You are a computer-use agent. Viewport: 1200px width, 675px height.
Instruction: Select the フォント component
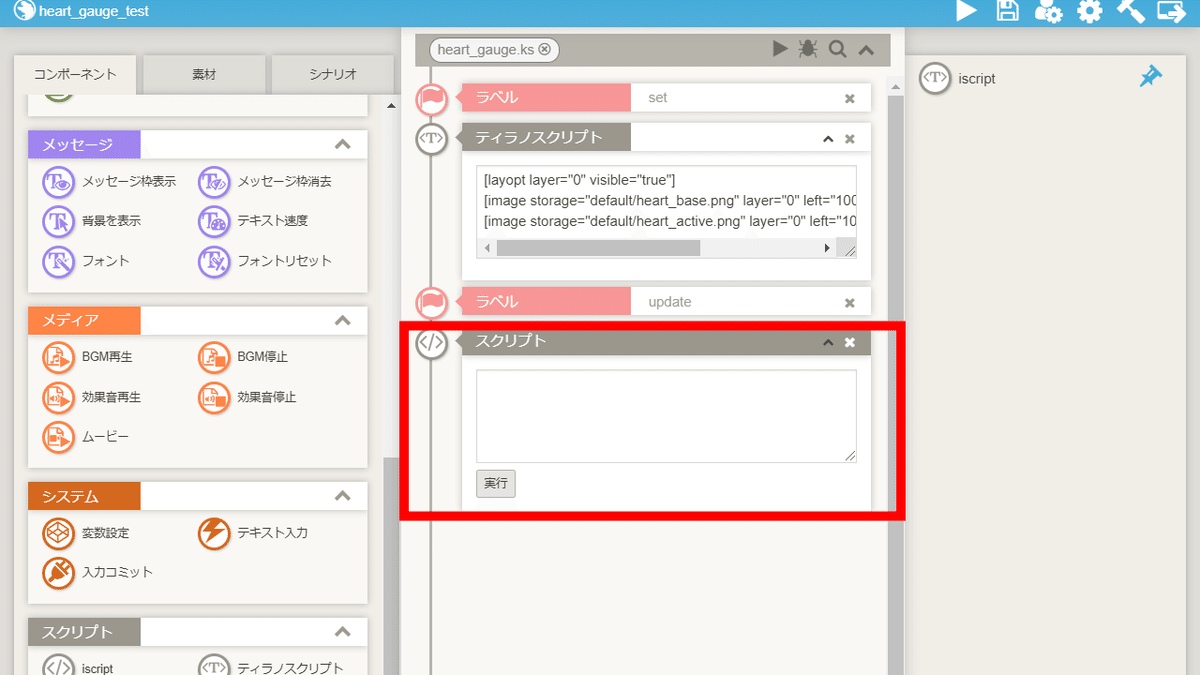pyautogui.click(x=86, y=261)
